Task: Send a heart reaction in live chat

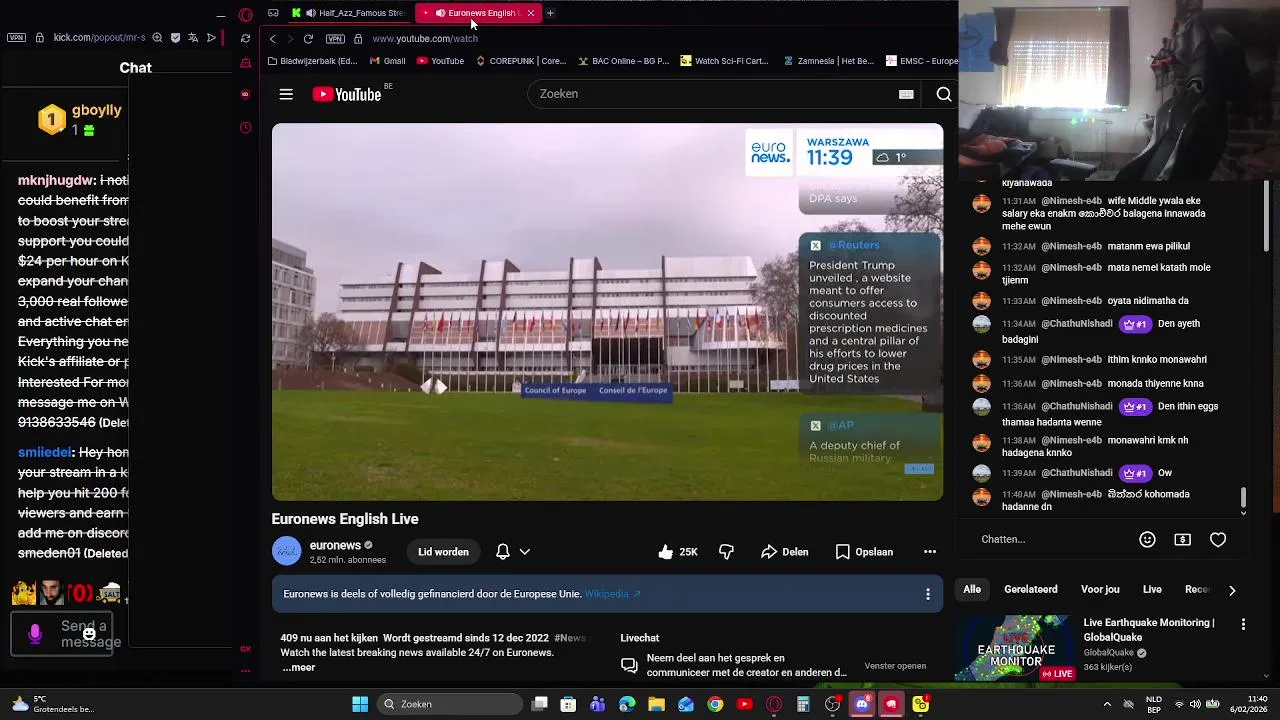Action: point(1217,539)
